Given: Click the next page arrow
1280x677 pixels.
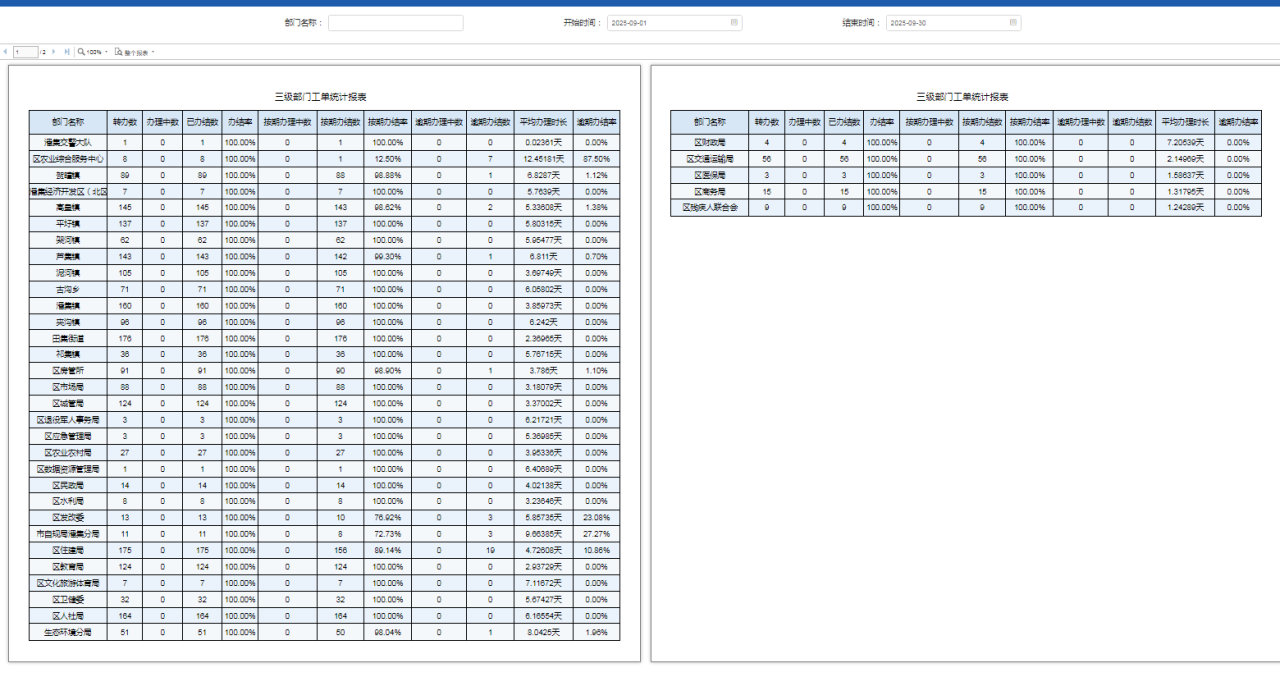Looking at the screenshot, I should point(56,51).
